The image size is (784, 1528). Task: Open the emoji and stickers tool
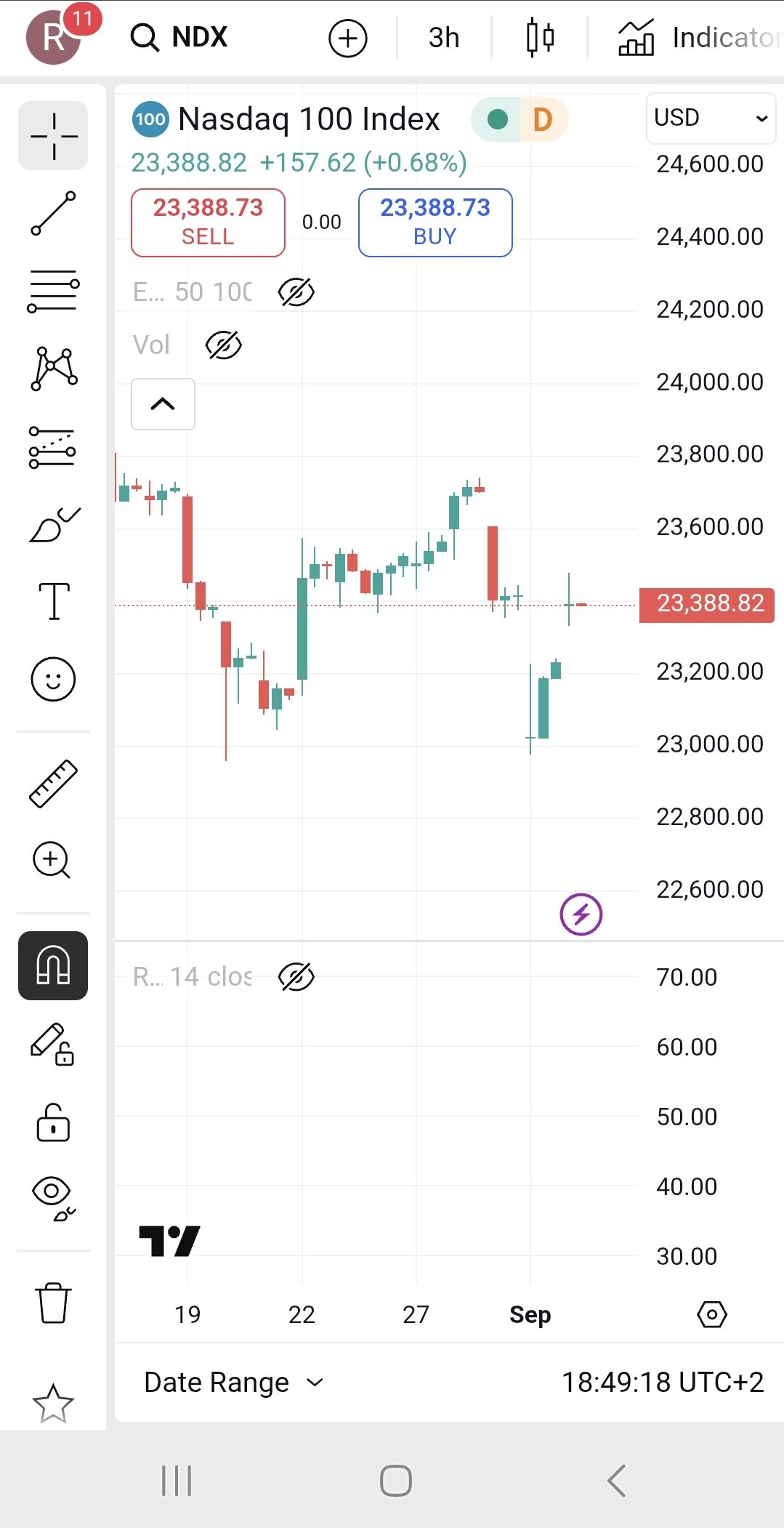[53, 679]
